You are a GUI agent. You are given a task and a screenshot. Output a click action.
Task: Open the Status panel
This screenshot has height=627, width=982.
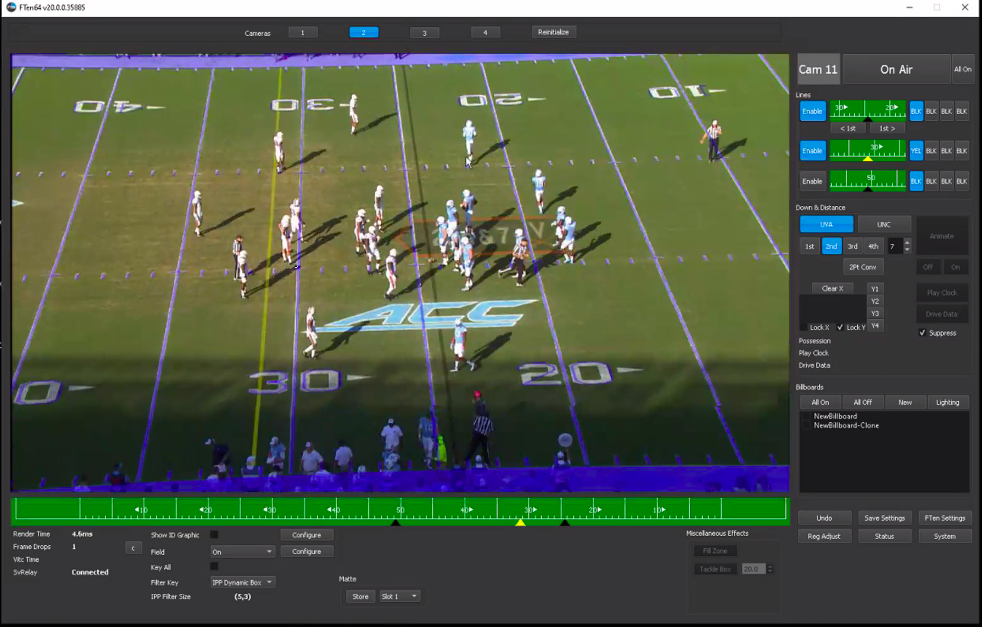(x=884, y=536)
